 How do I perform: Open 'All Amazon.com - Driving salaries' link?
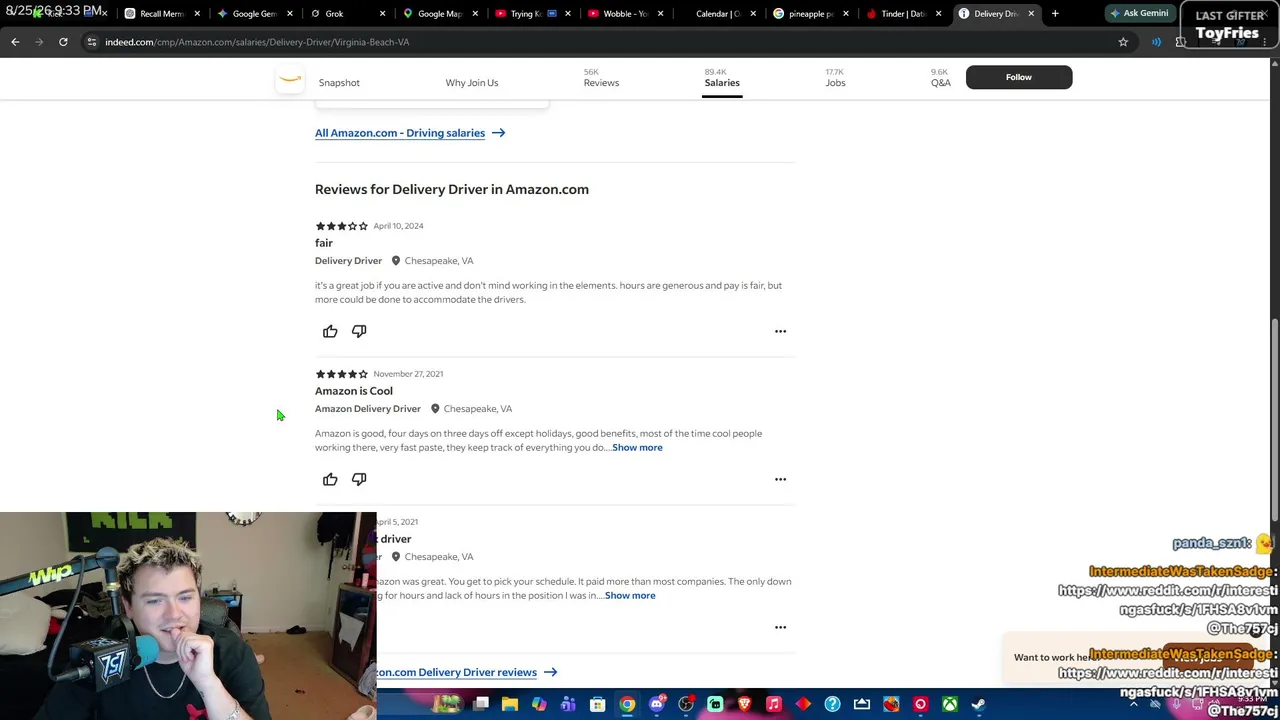[410, 133]
